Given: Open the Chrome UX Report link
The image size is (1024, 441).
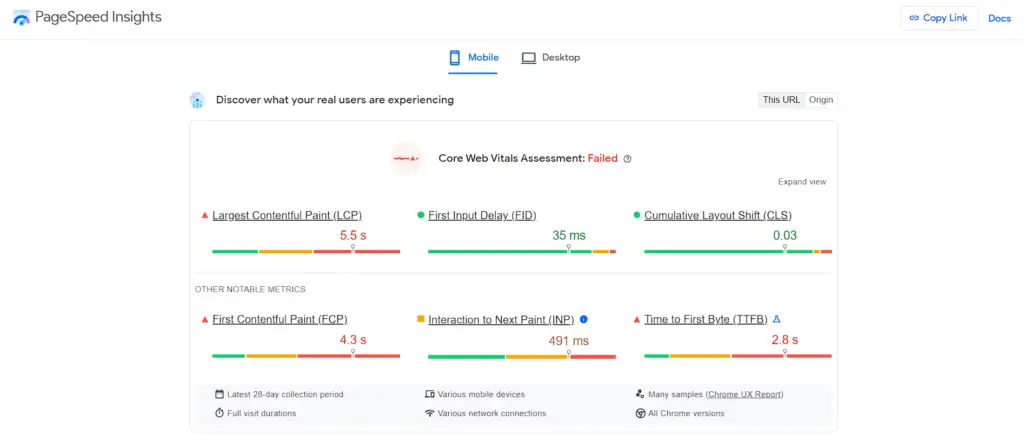Looking at the screenshot, I should [x=744, y=395].
